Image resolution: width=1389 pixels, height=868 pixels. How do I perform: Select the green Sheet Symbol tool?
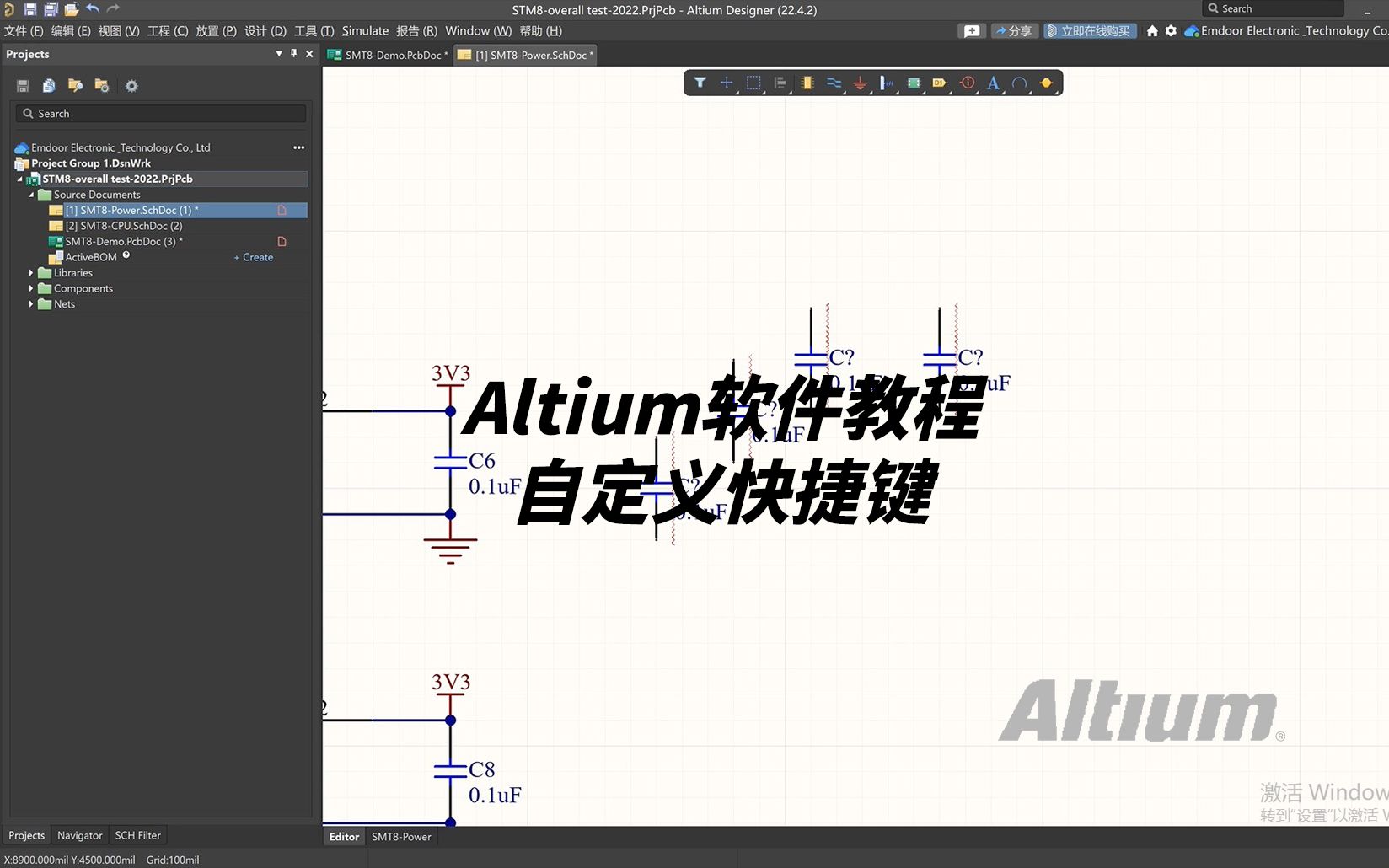click(x=914, y=83)
